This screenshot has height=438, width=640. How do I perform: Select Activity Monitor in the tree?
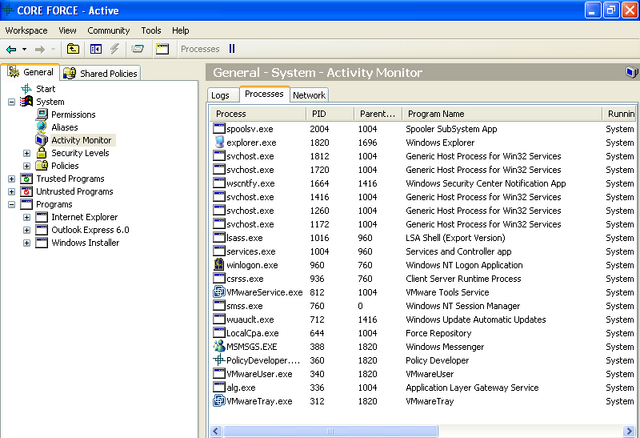tap(81, 140)
